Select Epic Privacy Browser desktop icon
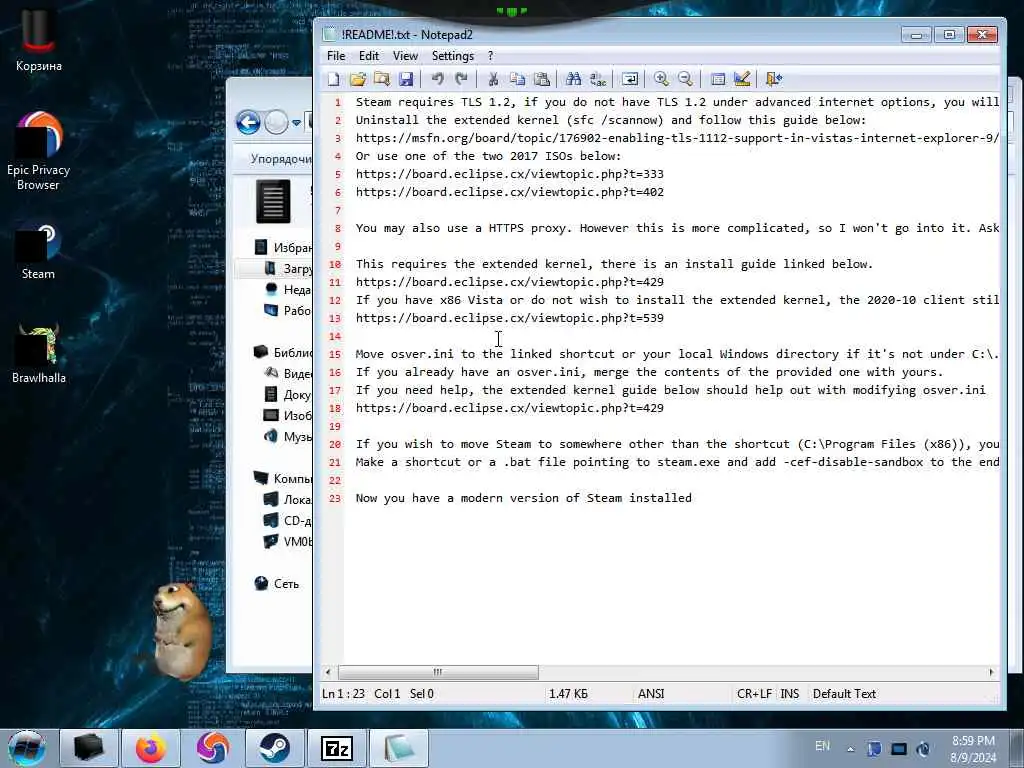 39,152
